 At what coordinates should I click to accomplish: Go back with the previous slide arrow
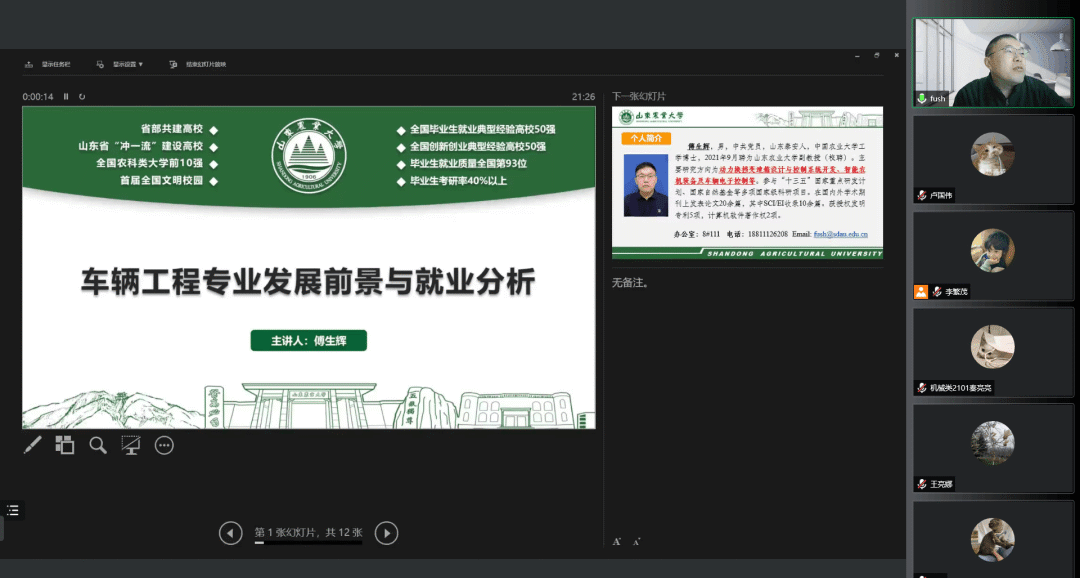click(x=230, y=533)
